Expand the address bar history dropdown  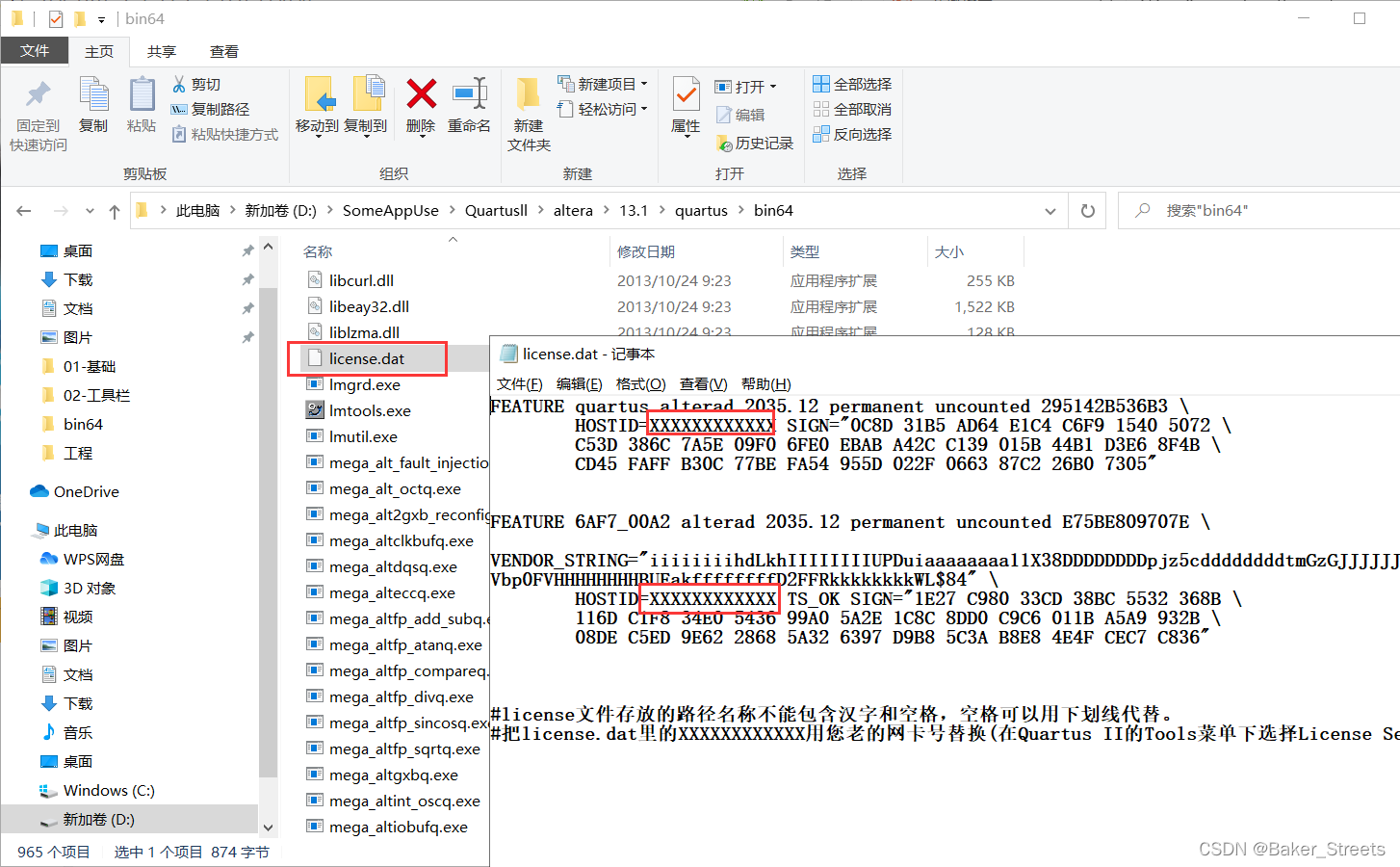point(1050,211)
